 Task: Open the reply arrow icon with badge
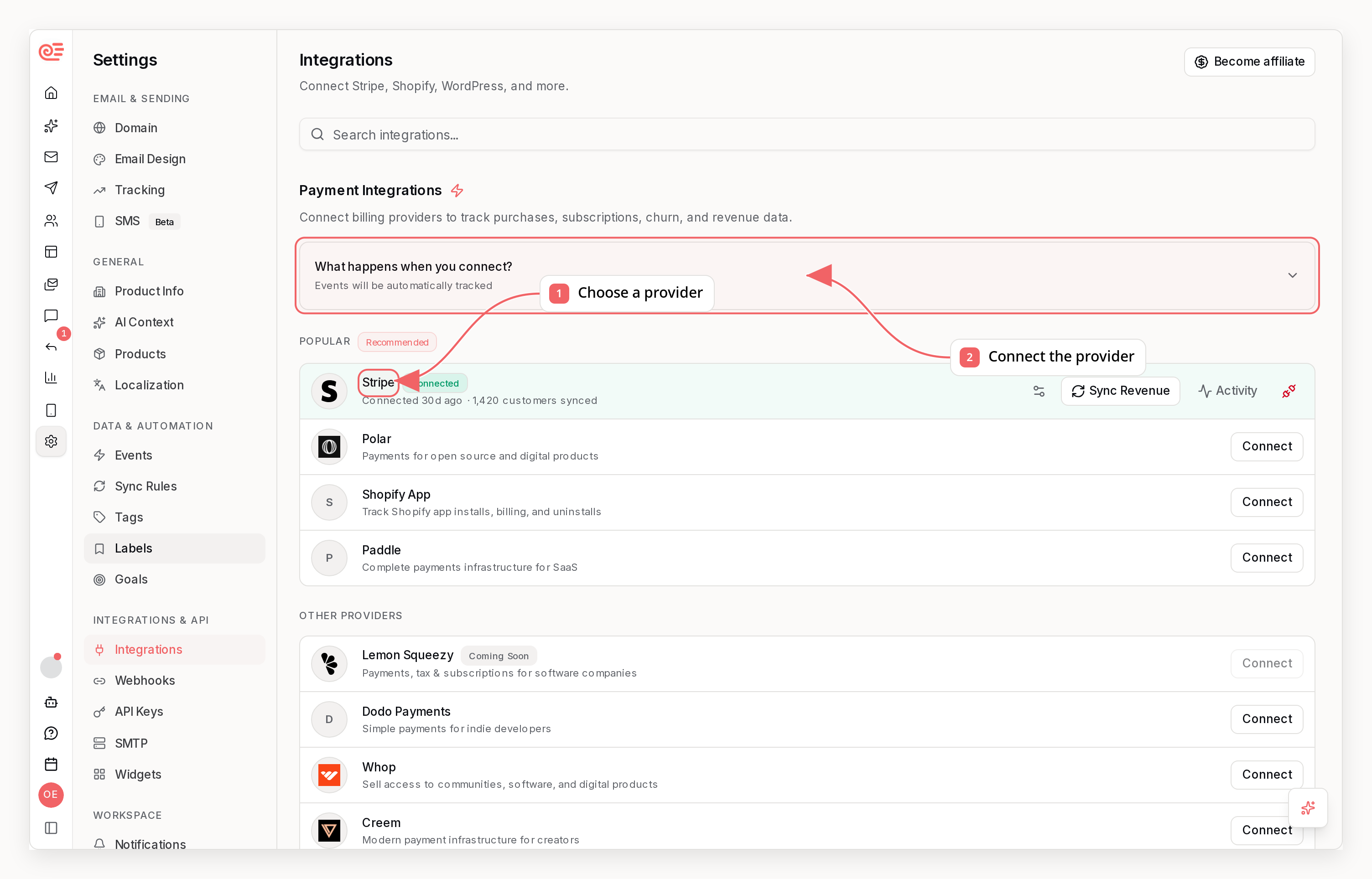coord(51,347)
